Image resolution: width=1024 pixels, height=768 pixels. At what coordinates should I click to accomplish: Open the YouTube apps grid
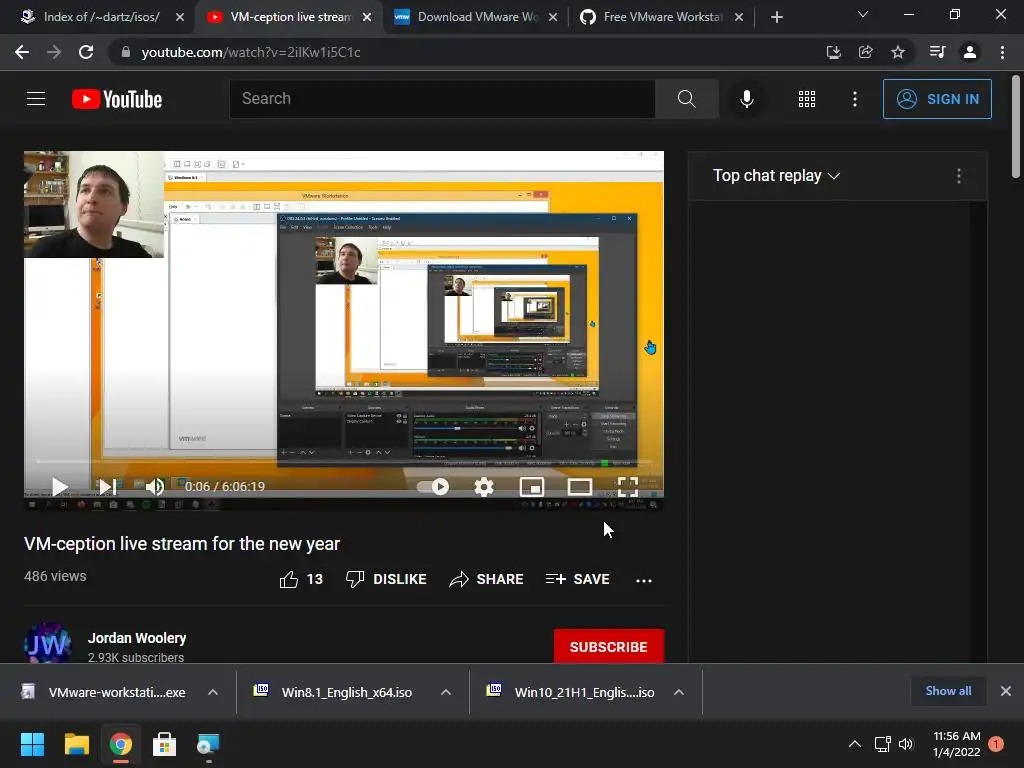pos(807,99)
